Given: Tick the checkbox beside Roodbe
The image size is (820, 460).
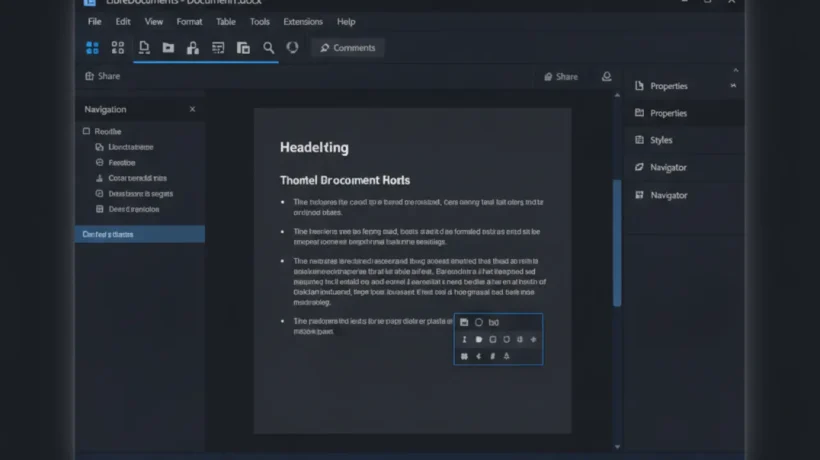Looking at the screenshot, I should click(86, 131).
